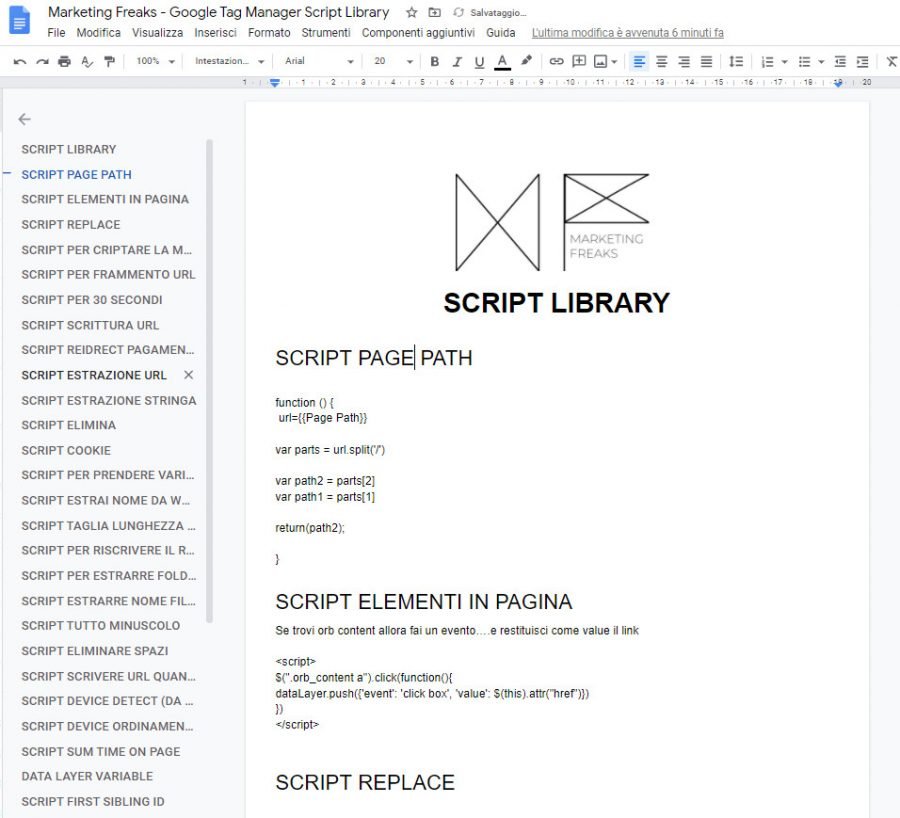Screen dimensions: 900x818
Task: Jump to SCRIPT ELIMINA outline entry
Action: 68,425
